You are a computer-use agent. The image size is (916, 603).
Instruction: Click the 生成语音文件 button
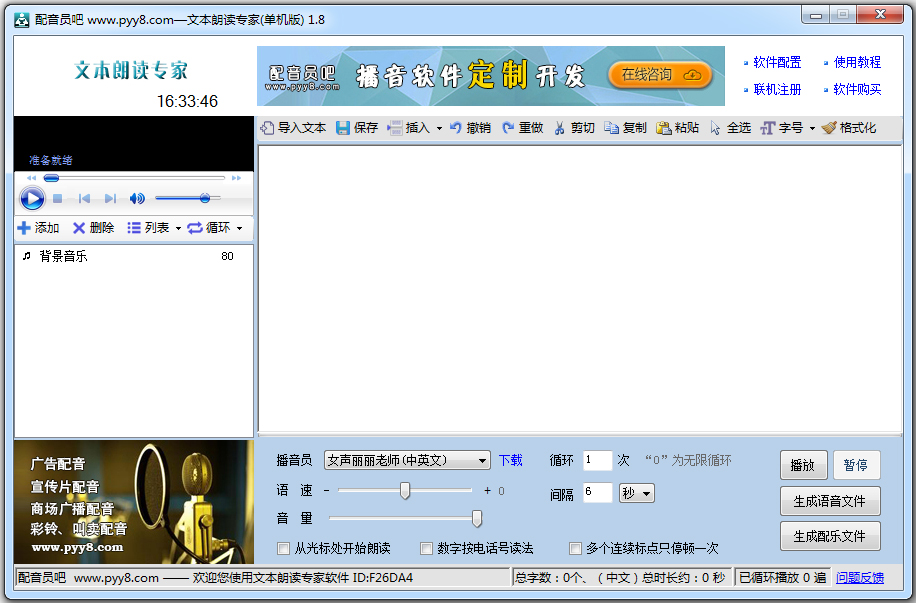click(x=830, y=501)
